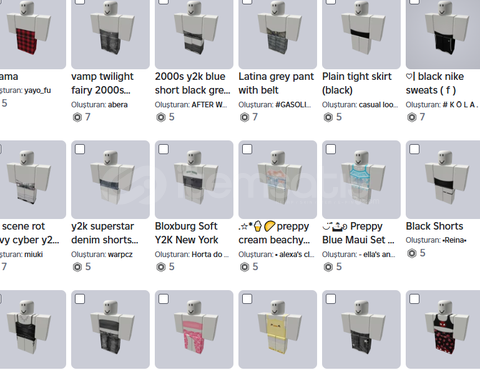Image resolution: width=480 pixels, height=370 pixels.
Task: Open 2000s y2k blue short black title
Action: point(192,83)
